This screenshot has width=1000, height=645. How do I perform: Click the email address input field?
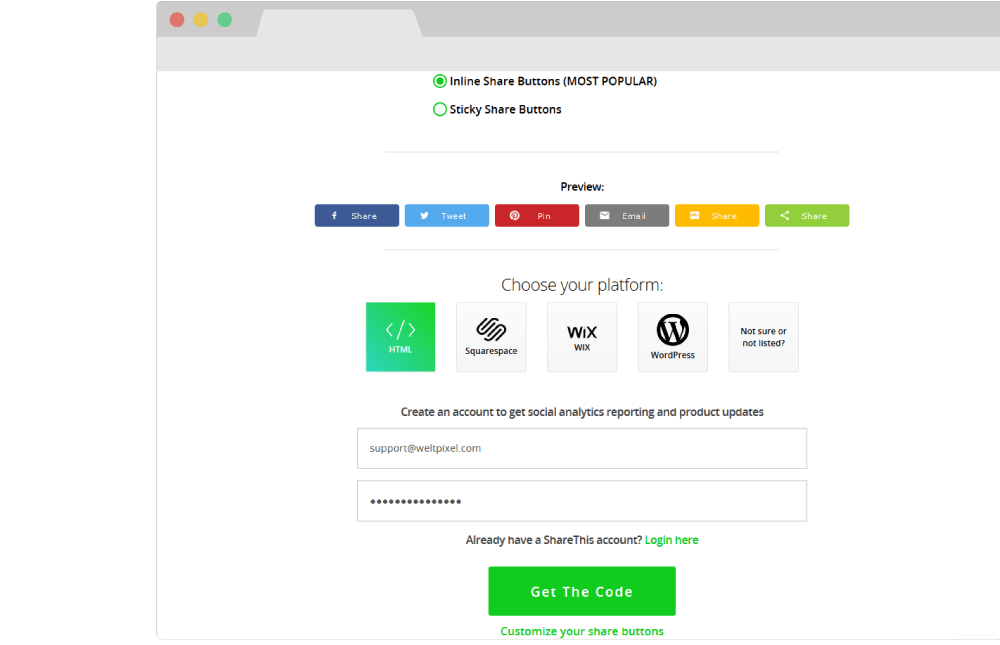[581, 449]
